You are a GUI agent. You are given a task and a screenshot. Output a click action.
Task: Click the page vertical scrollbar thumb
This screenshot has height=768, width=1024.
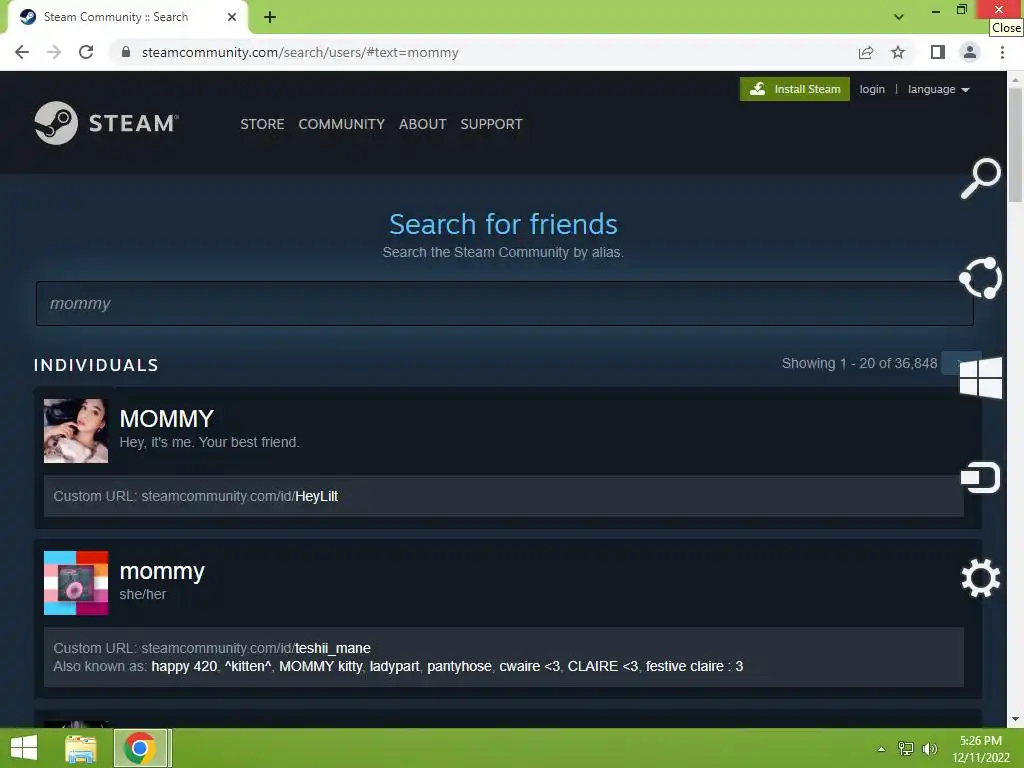tap(1015, 144)
